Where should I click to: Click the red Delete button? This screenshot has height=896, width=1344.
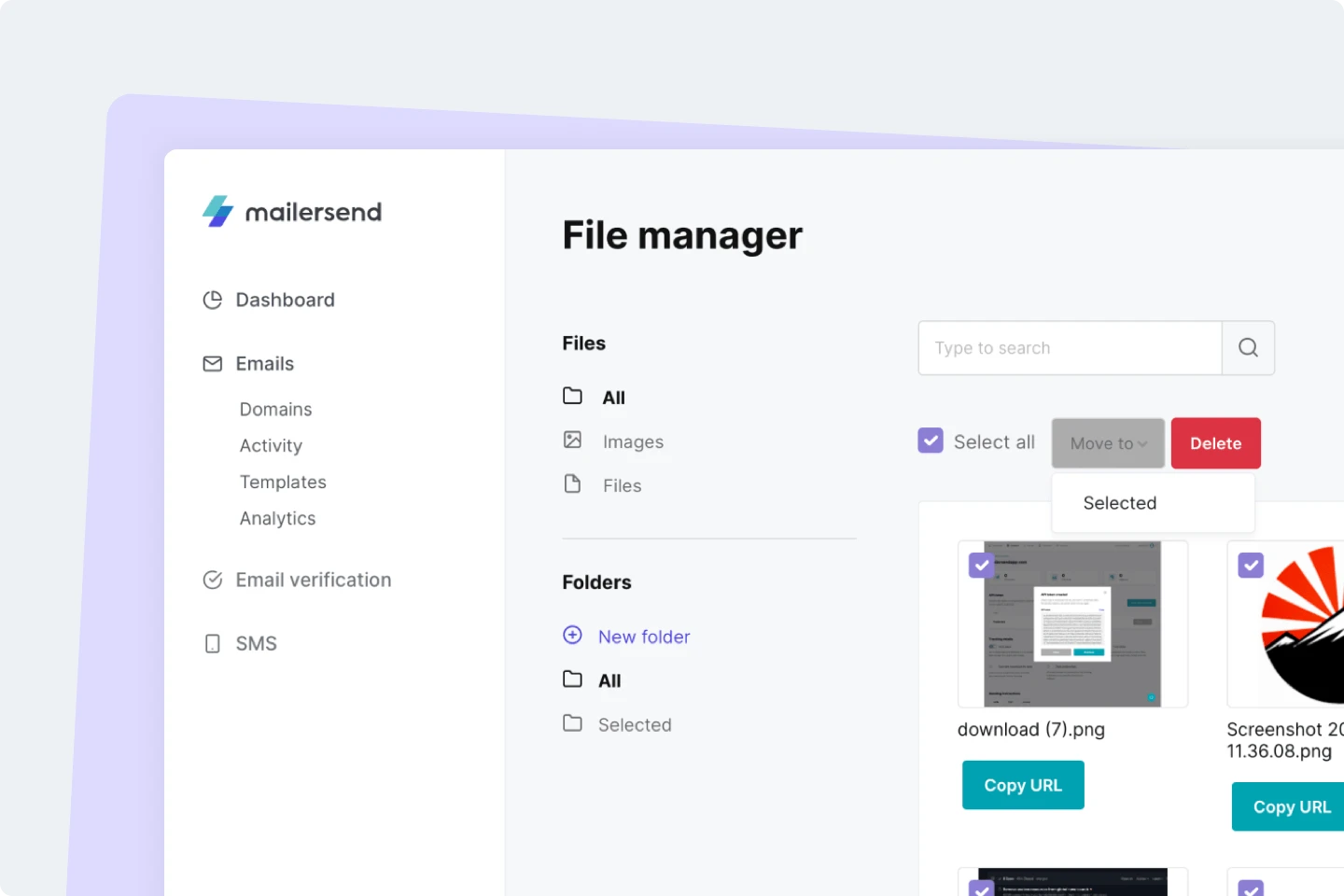(1216, 443)
